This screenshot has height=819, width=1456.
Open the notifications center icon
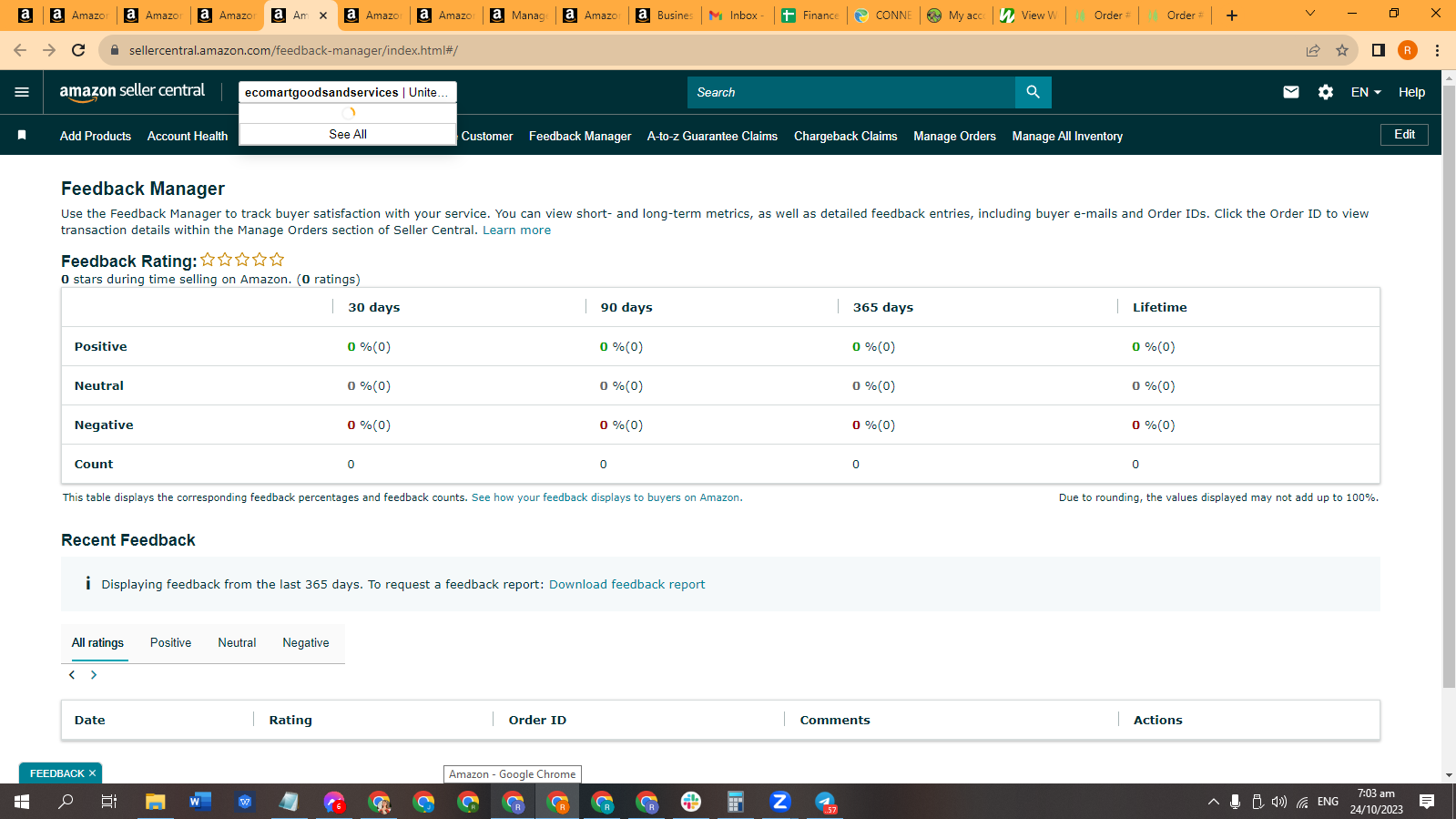1427,802
